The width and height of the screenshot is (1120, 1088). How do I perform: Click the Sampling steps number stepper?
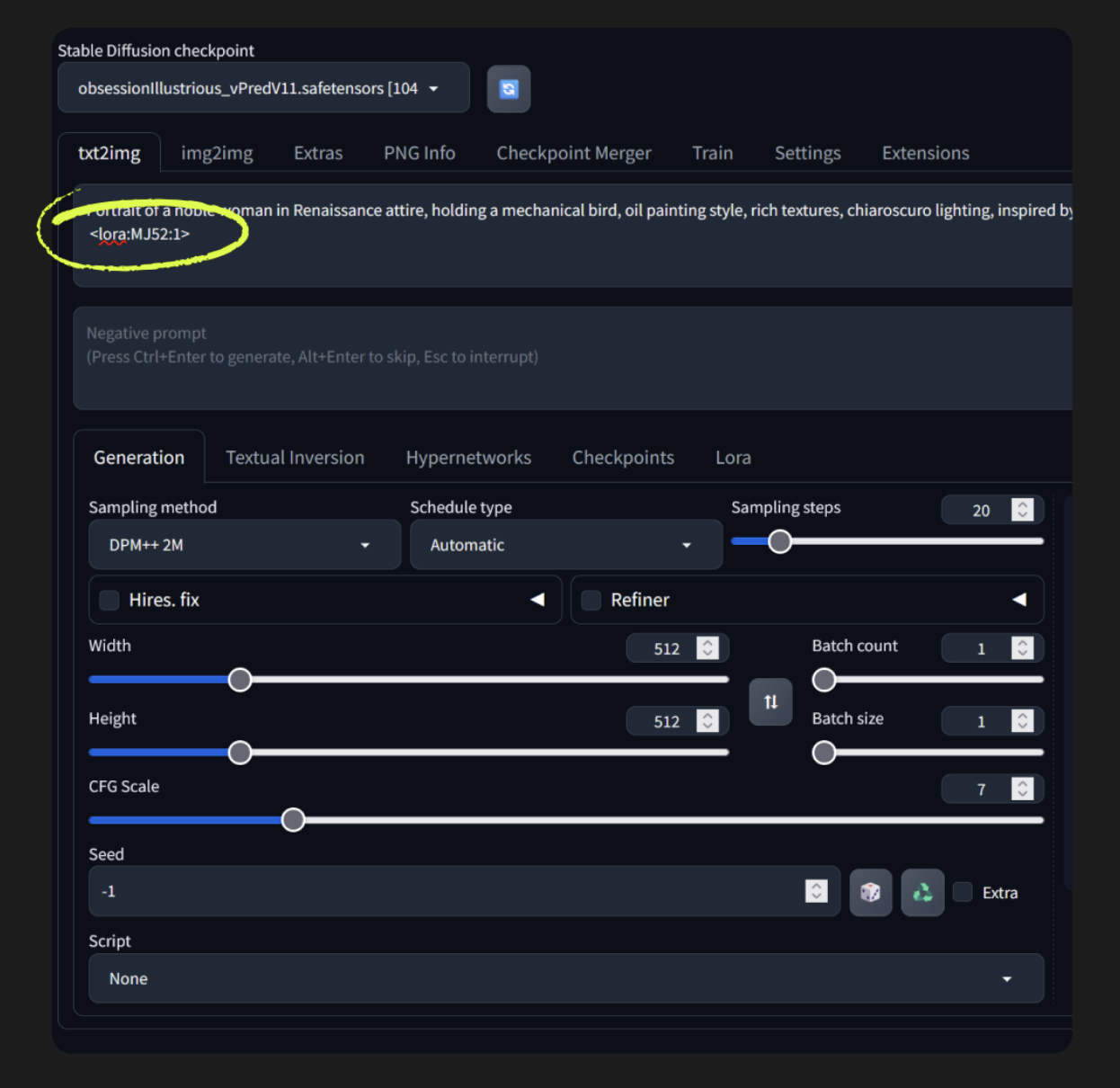(1022, 510)
